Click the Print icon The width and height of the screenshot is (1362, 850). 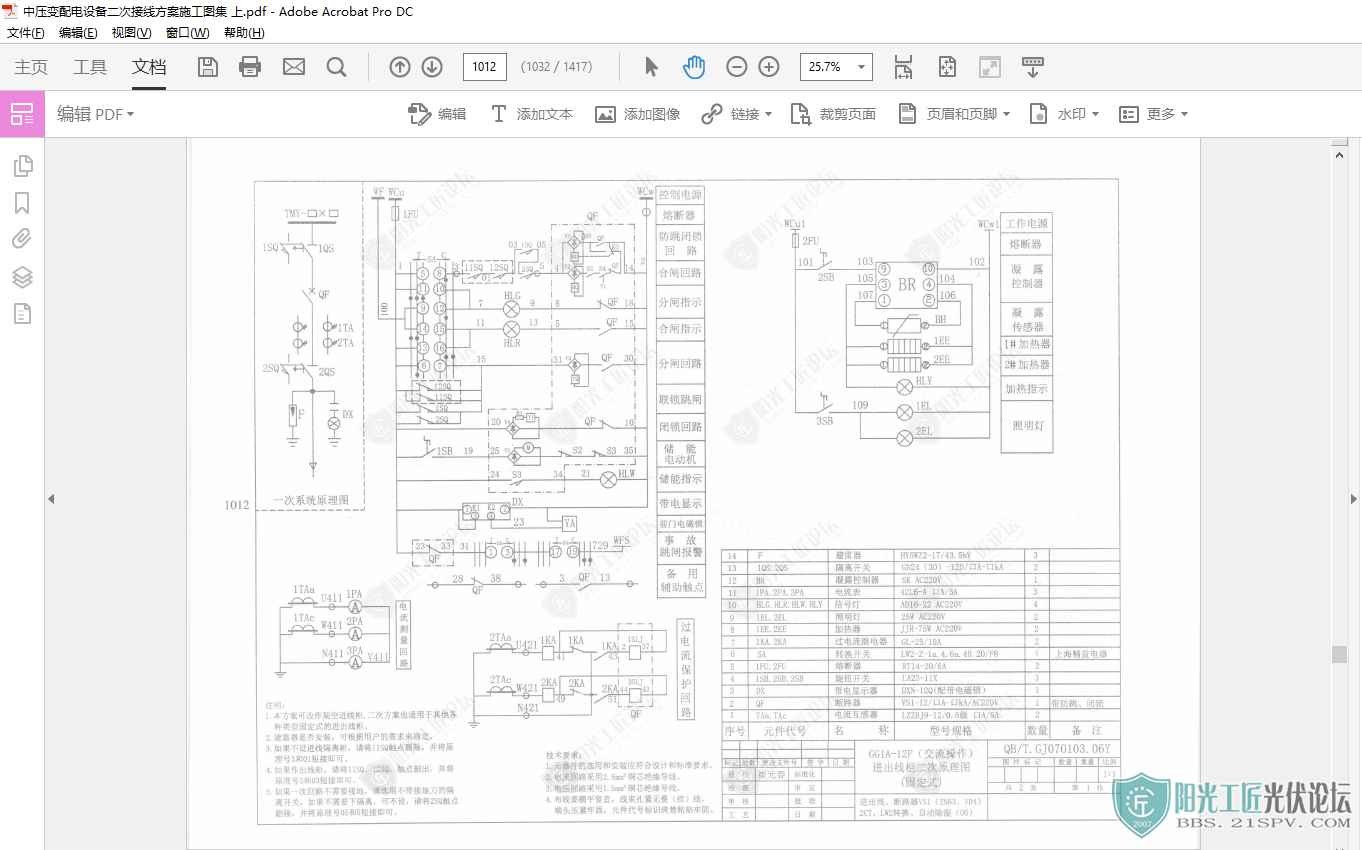coord(250,67)
